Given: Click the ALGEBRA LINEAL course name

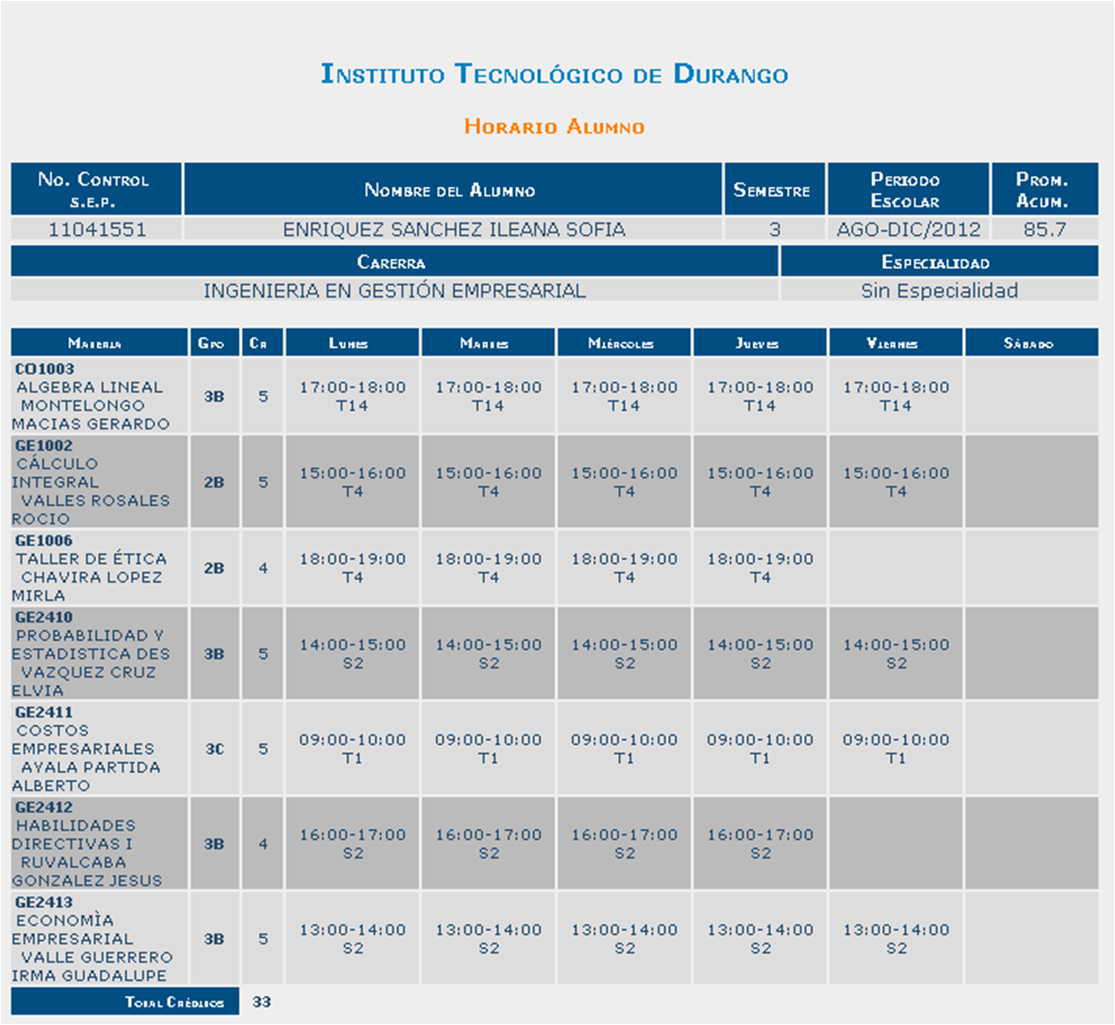Looking at the screenshot, I should point(90,387).
